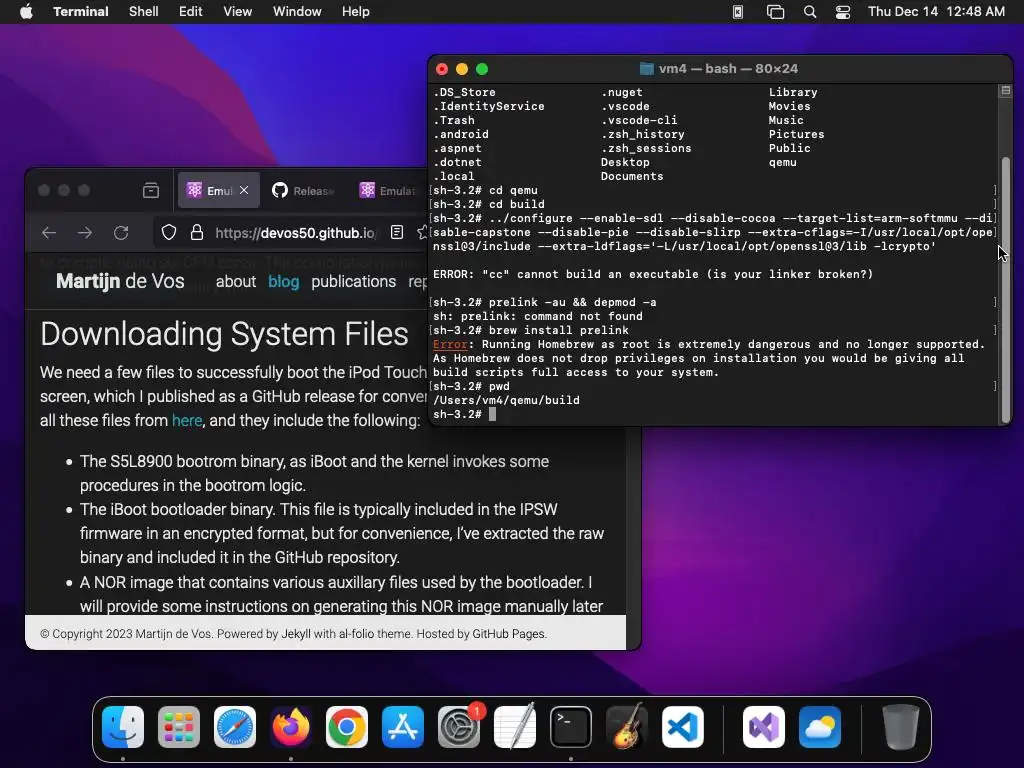The height and width of the screenshot is (768, 1024).
Task: Open the Help menu
Action: [356, 12]
